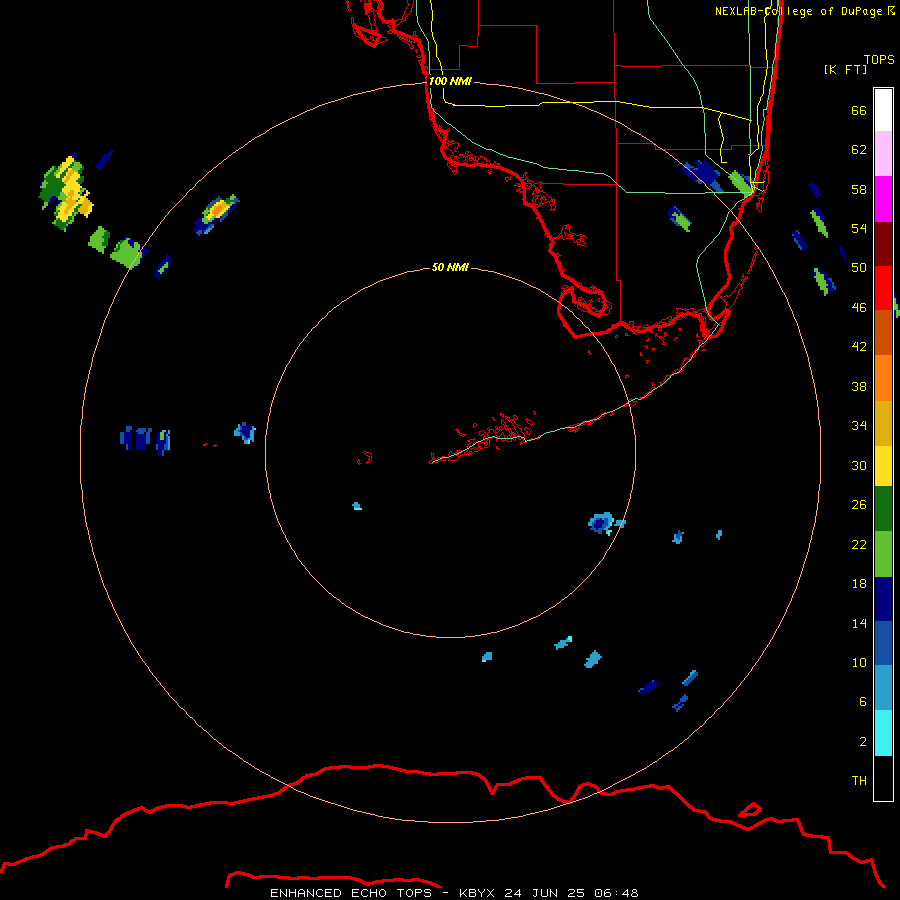Select the light pink legend swatch
Image resolution: width=900 pixels, height=900 pixels.
[883, 154]
